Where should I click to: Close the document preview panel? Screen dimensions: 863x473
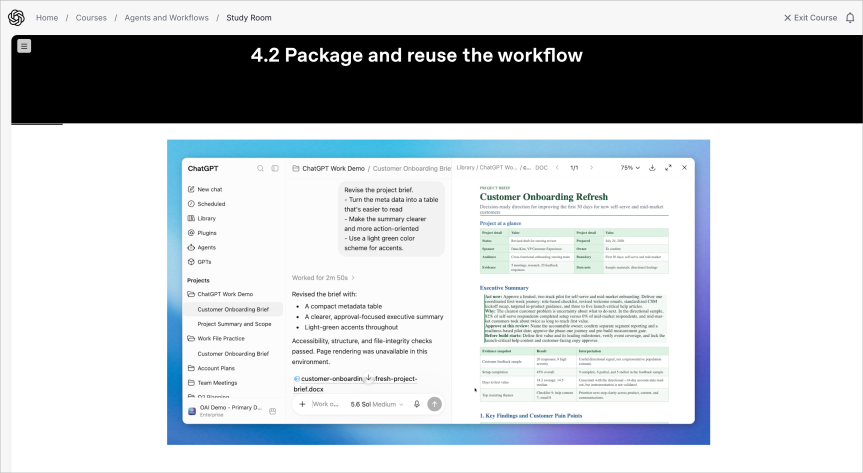[x=684, y=168]
